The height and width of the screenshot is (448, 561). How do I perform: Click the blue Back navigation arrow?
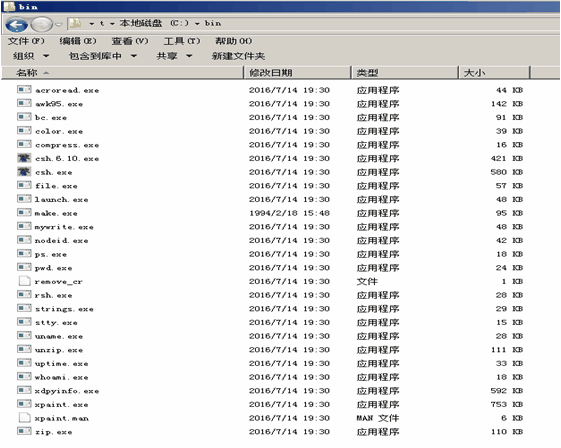pyautogui.click(x=16, y=25)
